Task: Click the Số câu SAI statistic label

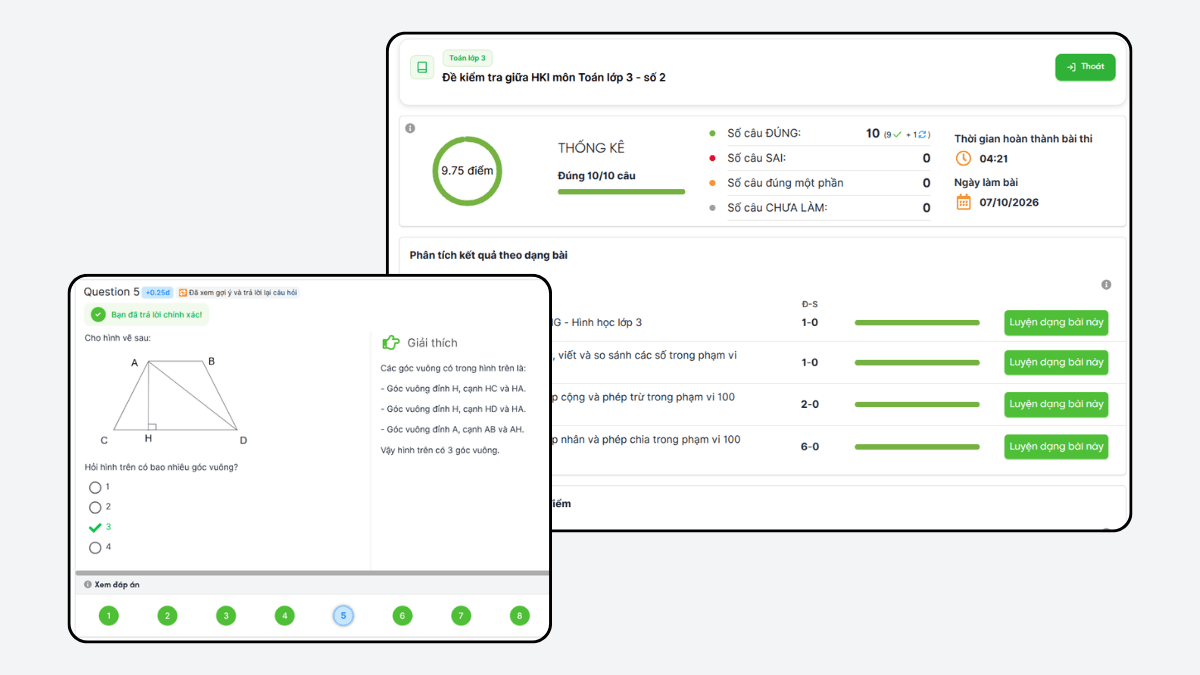Action: (756, 158)
